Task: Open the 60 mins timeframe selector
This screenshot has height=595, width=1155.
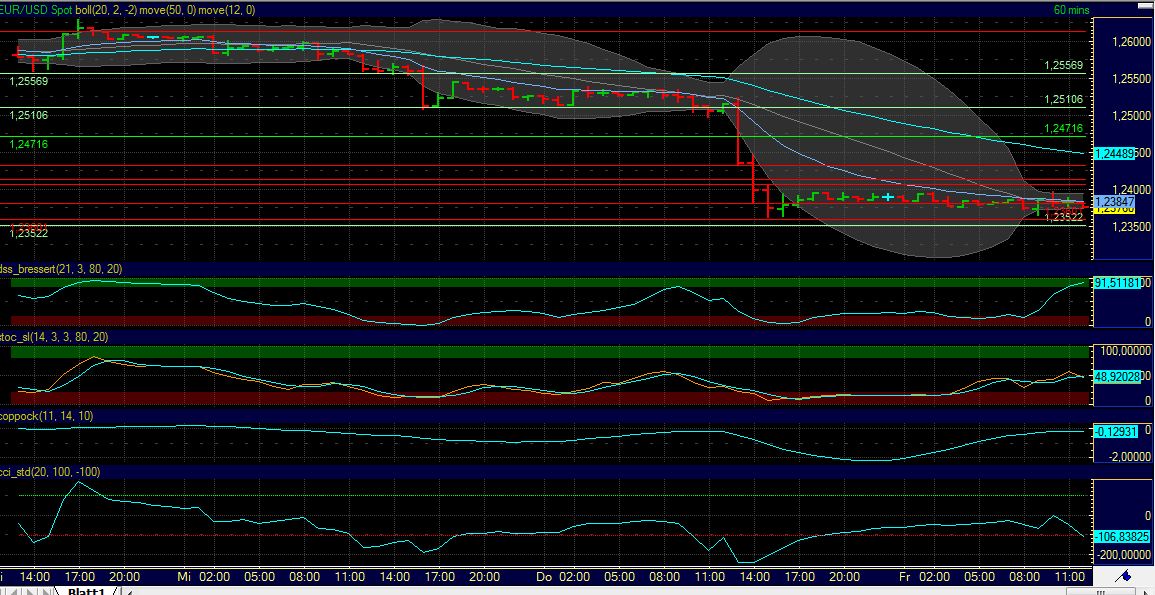Action: [x=1070, y=7]
